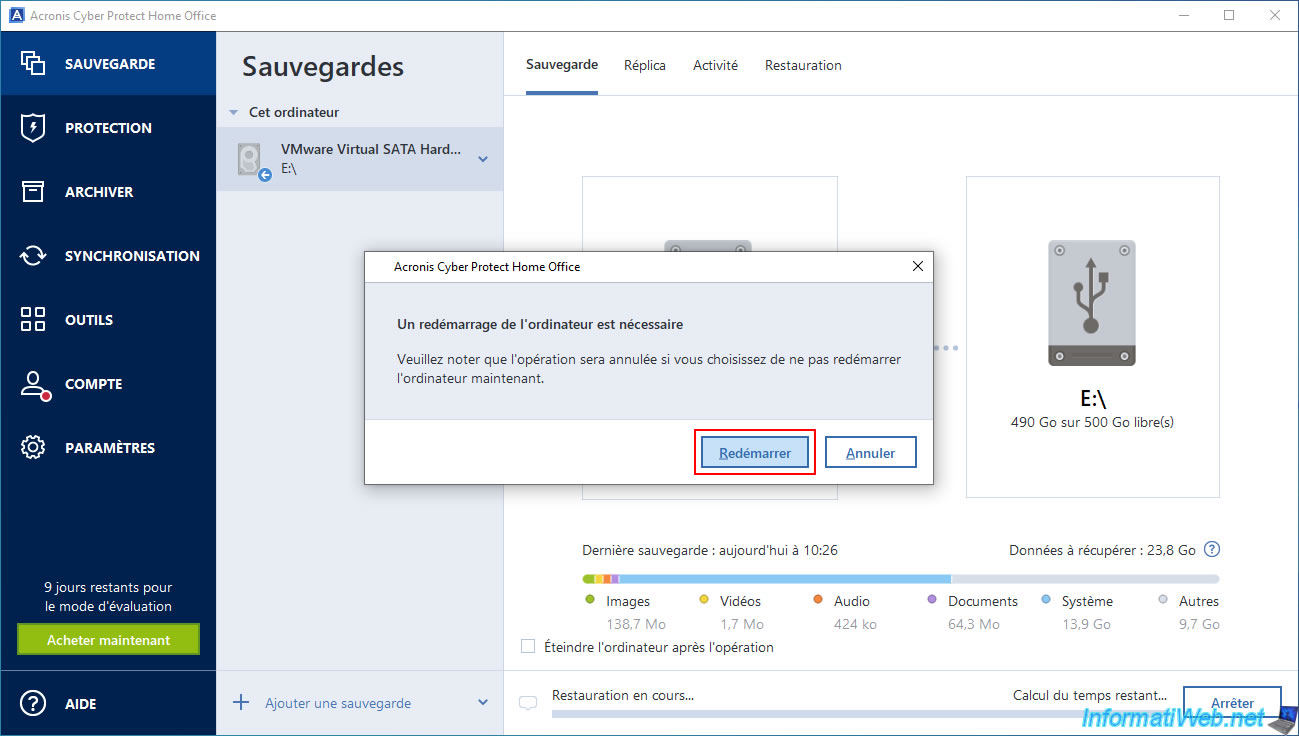Close the restart dialog with X
1299x736 pixels.
point(918,266)
